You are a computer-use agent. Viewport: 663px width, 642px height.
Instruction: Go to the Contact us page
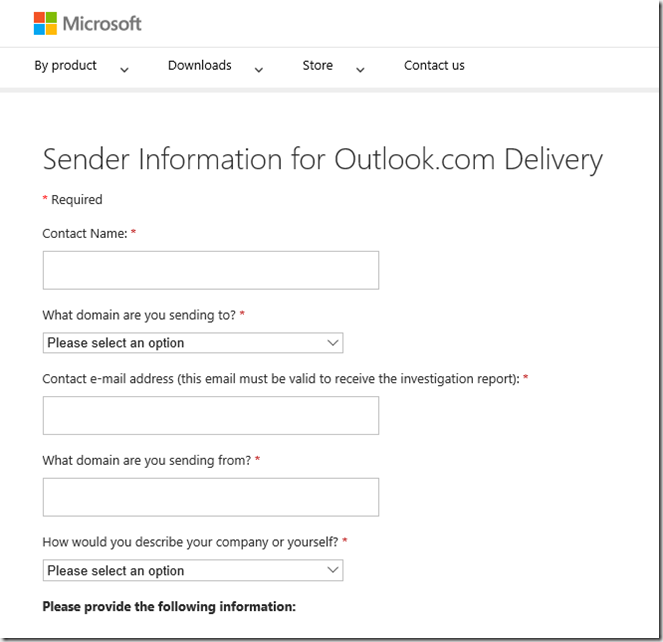[434, 66]
